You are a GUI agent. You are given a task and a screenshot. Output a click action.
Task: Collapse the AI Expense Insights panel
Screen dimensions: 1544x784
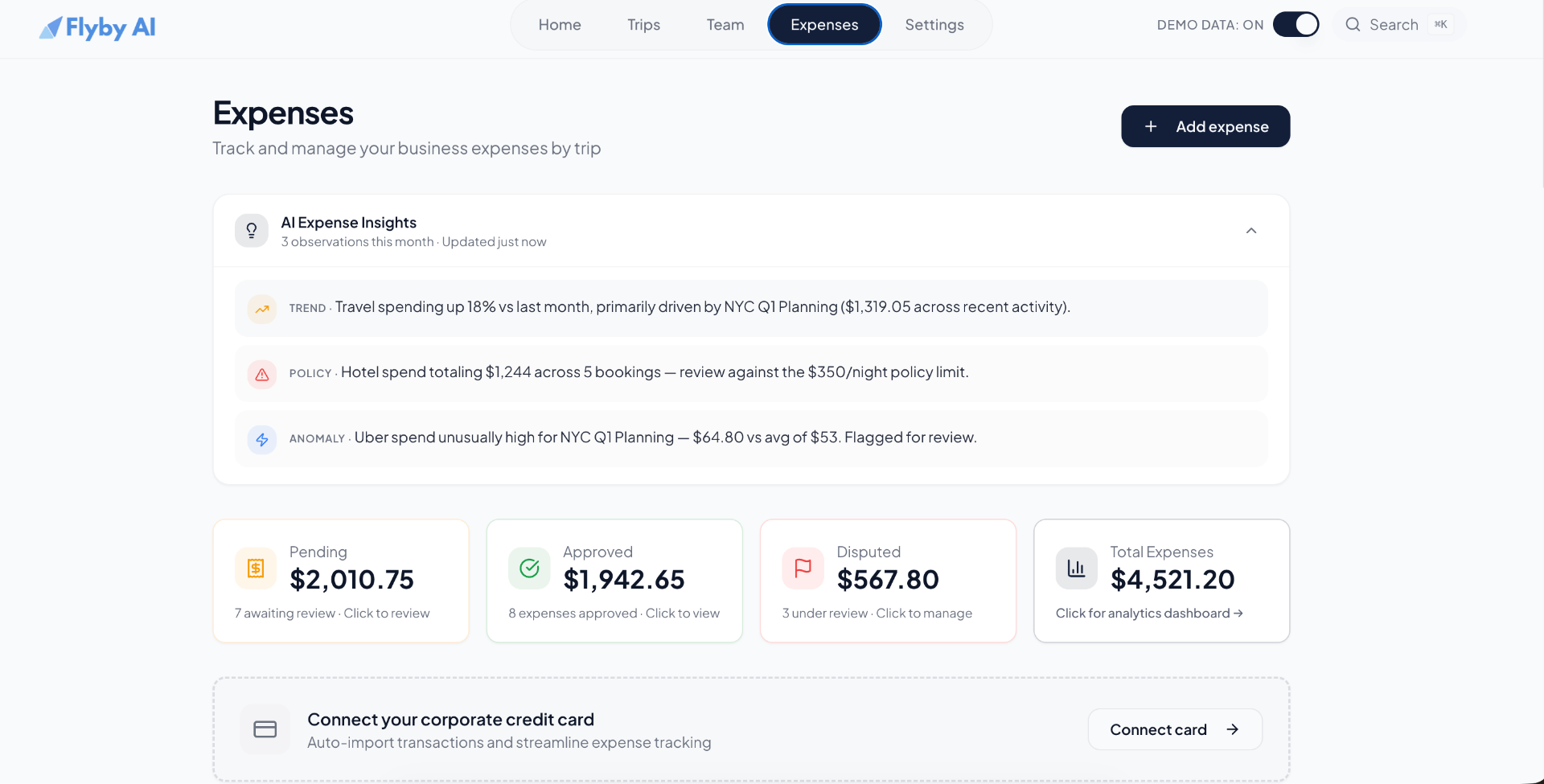[1251, 231]
